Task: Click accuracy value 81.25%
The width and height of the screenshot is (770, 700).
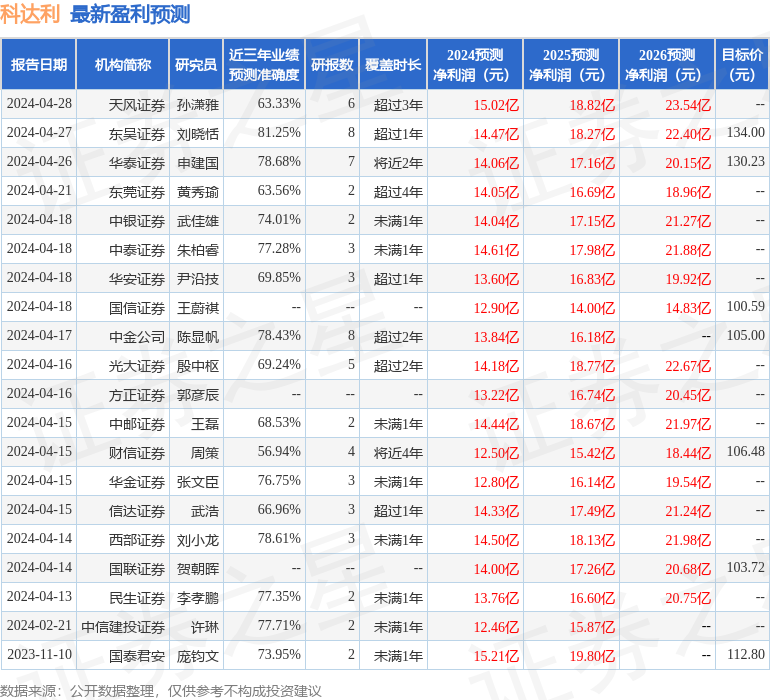Action: [279, 133]
